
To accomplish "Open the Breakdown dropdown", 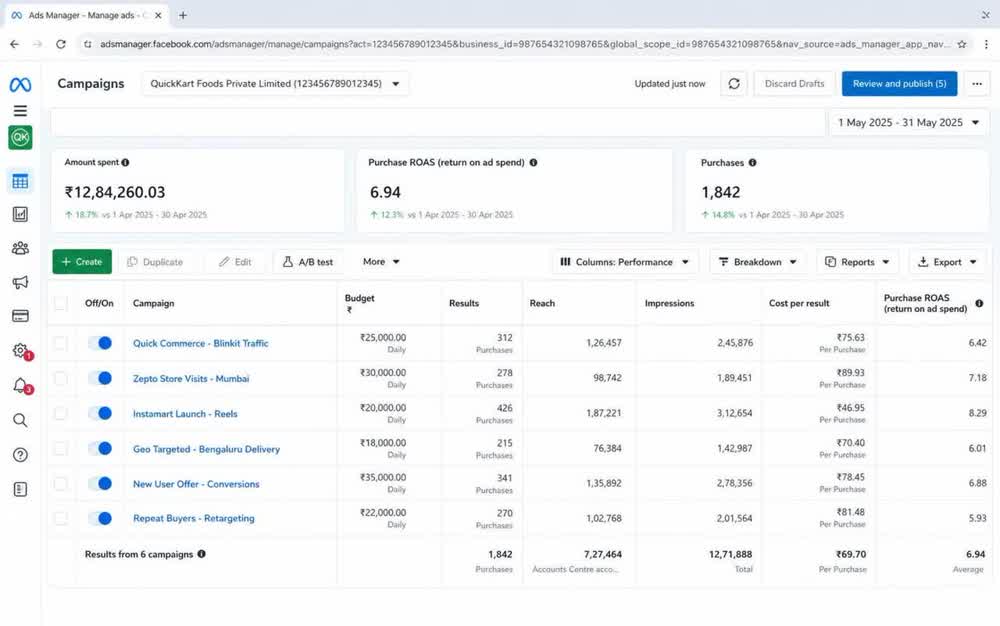I will pyautogui.click(x=757, y=261).
